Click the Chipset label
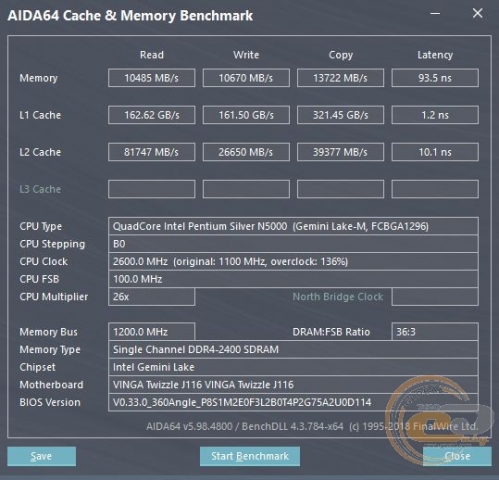This screenshot has height=480, width=499. [x=37, y=367]
